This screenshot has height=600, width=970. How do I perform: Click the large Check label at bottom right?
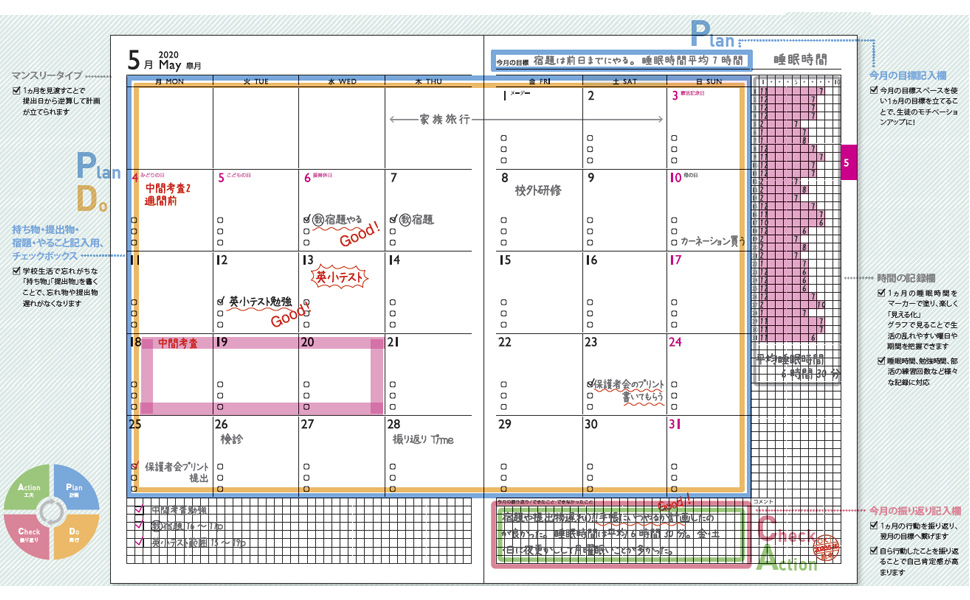(x=786, y=529)
